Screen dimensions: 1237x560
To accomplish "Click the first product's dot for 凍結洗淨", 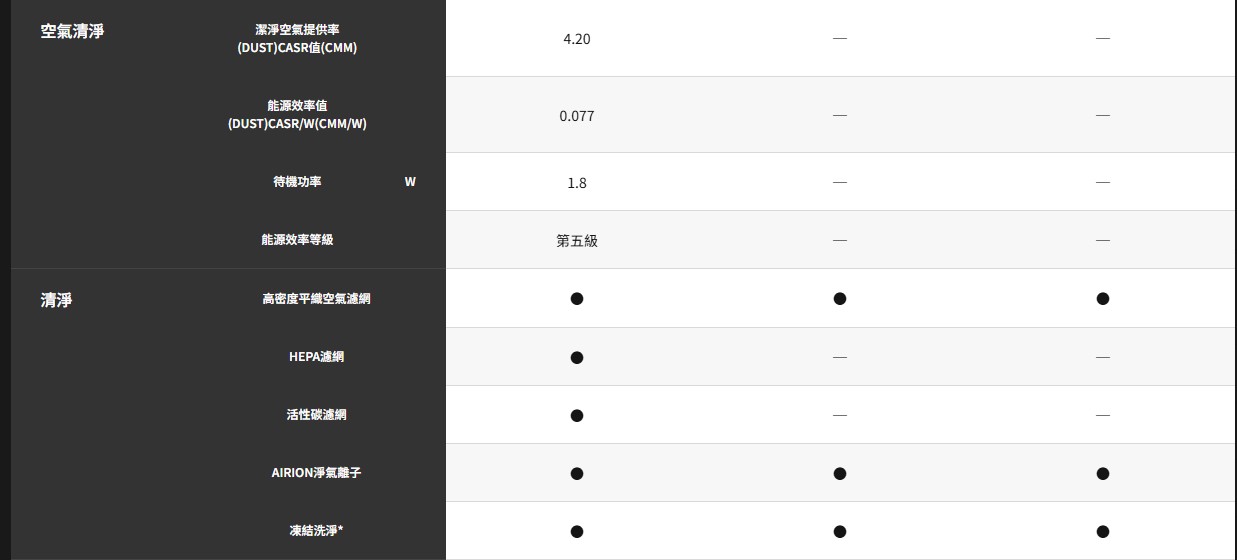I will pyautogui.click(x=577, y=531).
